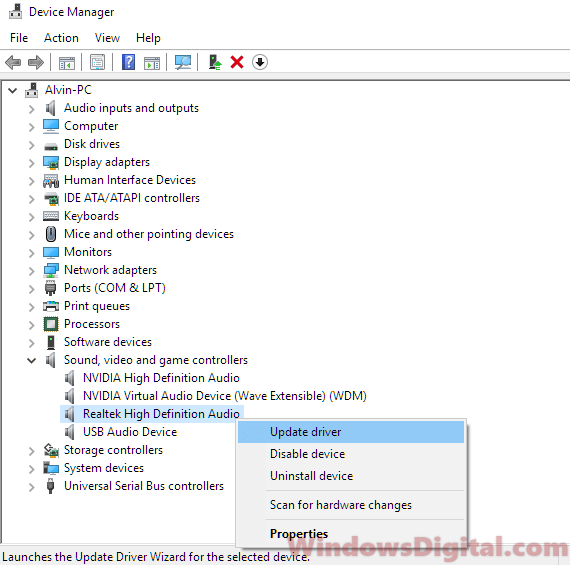
Task: Select the Human Interface Devices label
Action: pyautogui.click(x=130, y=180)
